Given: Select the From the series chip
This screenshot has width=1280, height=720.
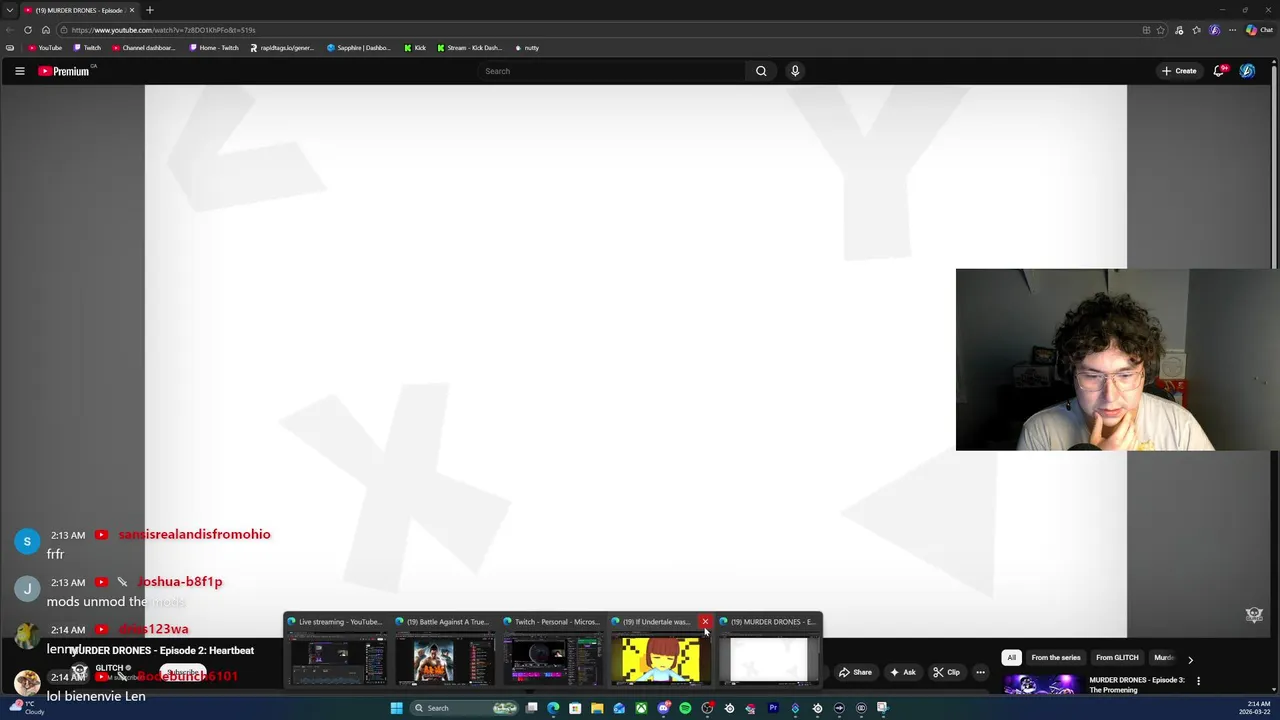Looking at the screenshot, I should (1055, 658).
